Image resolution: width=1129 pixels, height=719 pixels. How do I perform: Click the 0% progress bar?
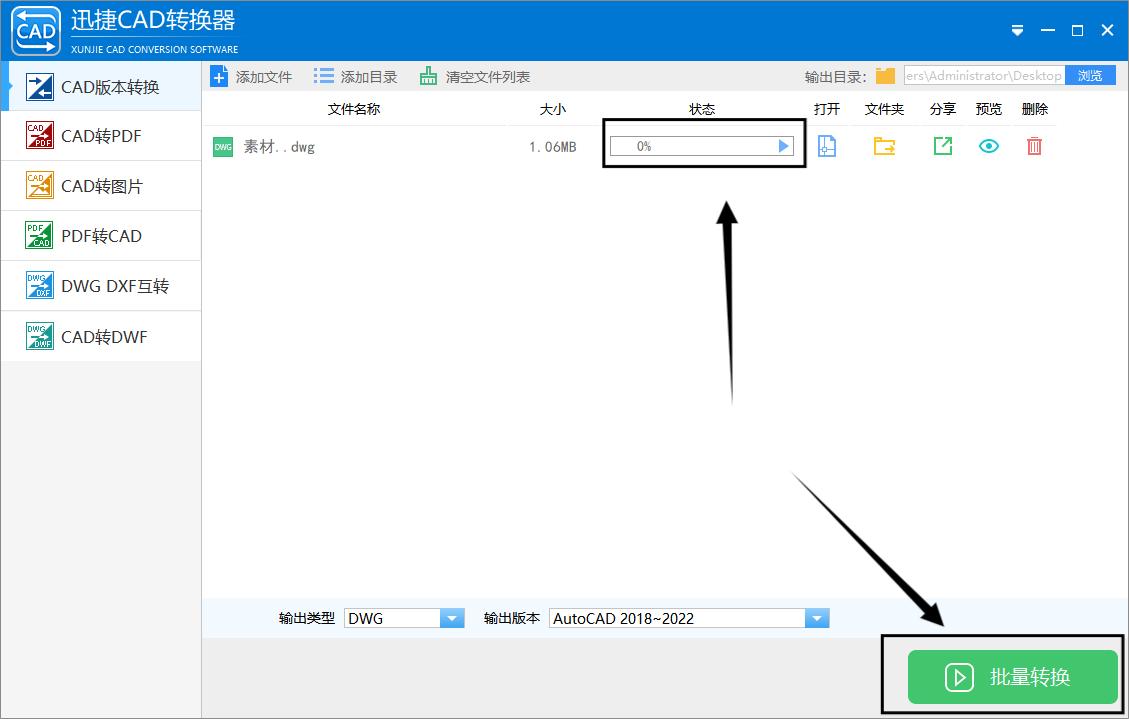click(x=701, y=146)
